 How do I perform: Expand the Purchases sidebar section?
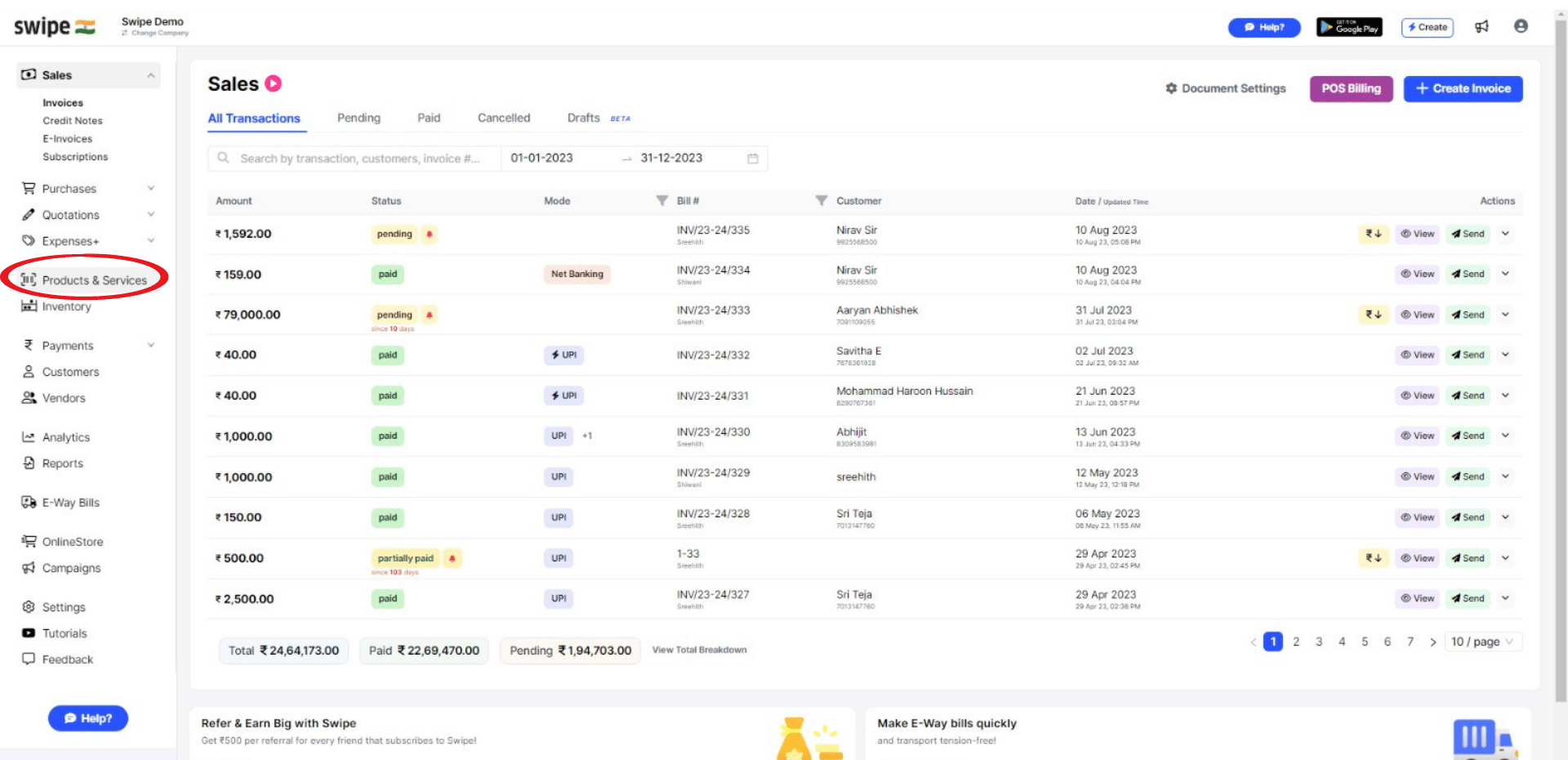tap(150, 188)
